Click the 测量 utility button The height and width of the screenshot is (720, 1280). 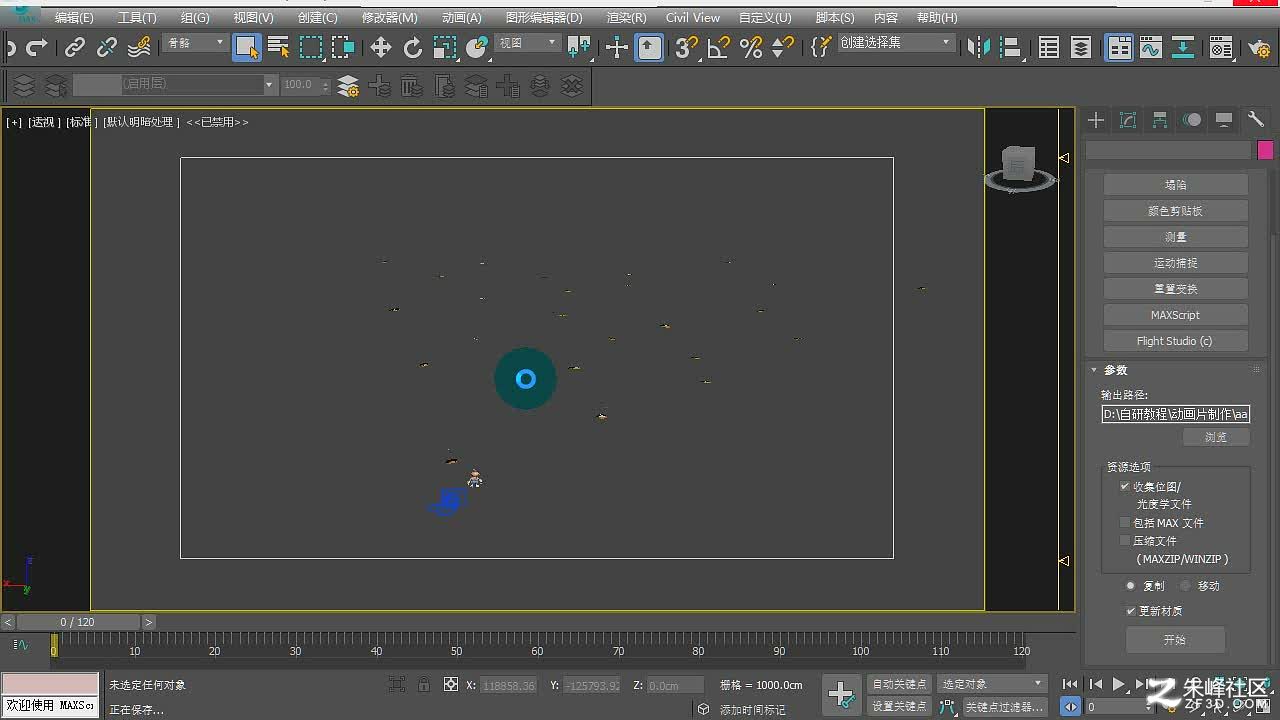tap(1175, 237)
